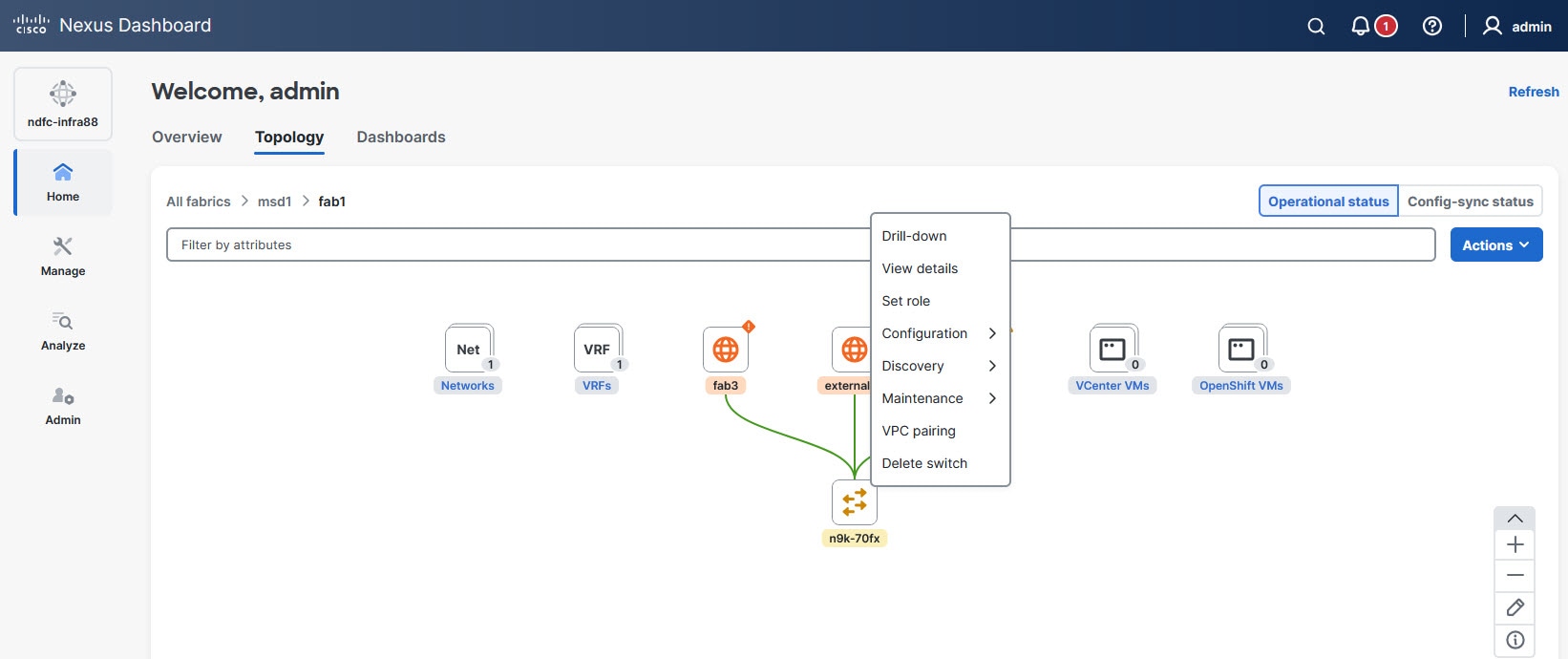The height and width of the screenshot is (659, 1568).
Task: Click the fab3 label
Action: [x=726, y=386]
